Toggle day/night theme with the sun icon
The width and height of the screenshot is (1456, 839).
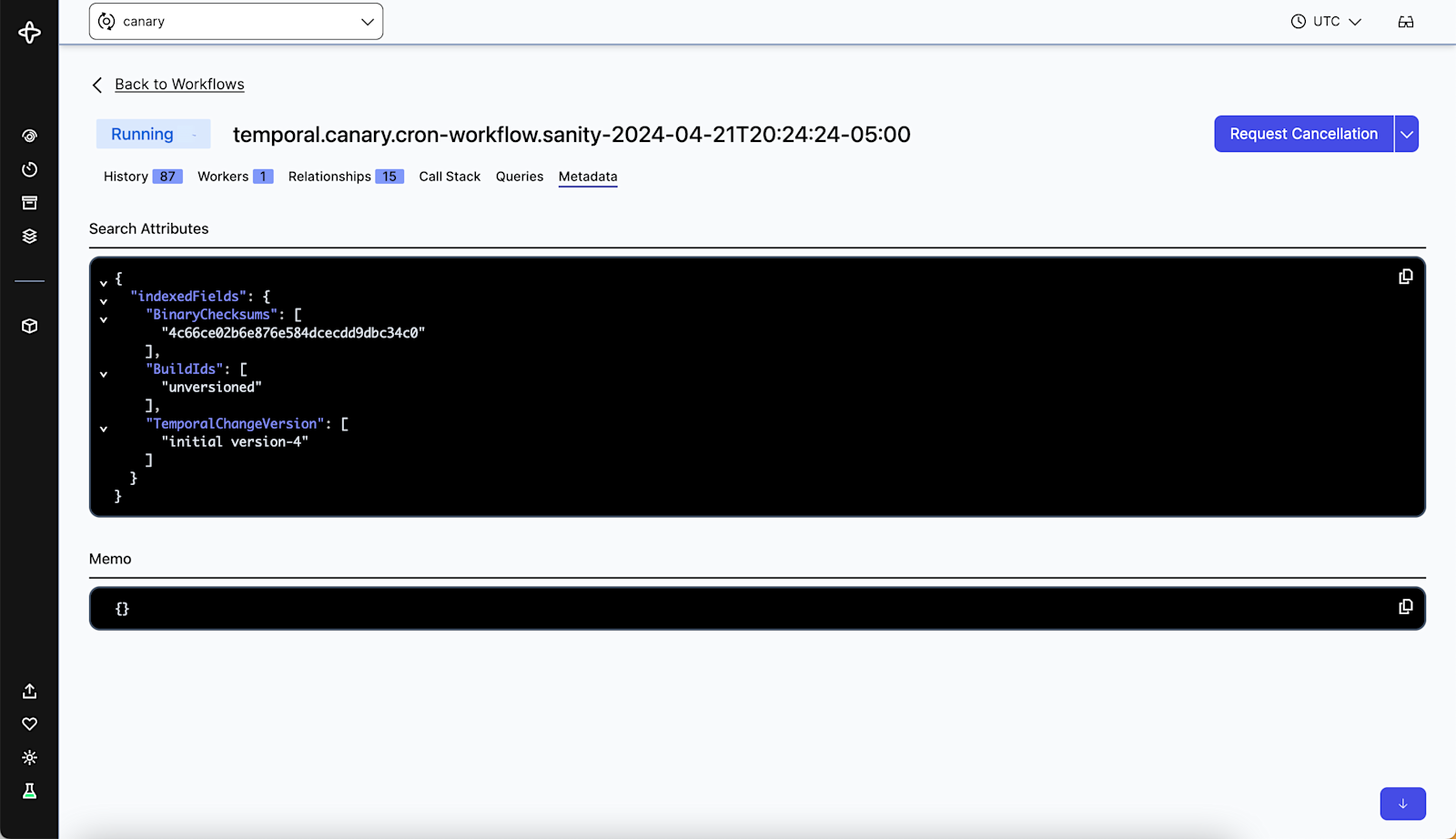pyautogui.click(x=29, y=758)
